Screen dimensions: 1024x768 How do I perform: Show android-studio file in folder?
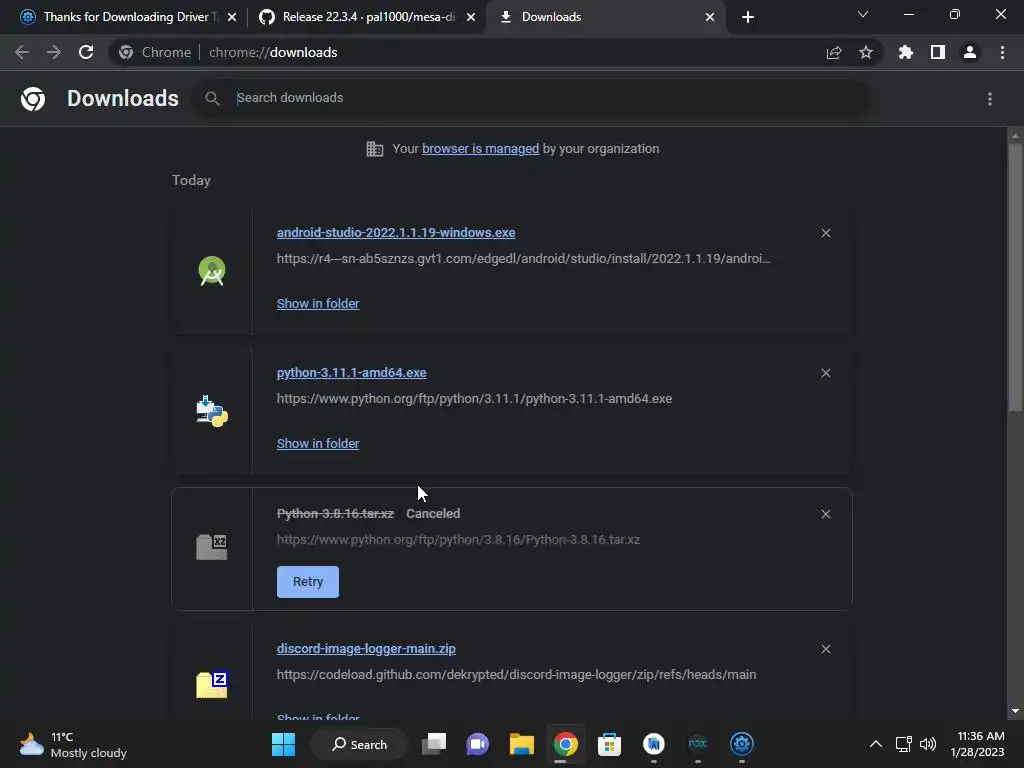pyautogui.click(x=318, y=304)
